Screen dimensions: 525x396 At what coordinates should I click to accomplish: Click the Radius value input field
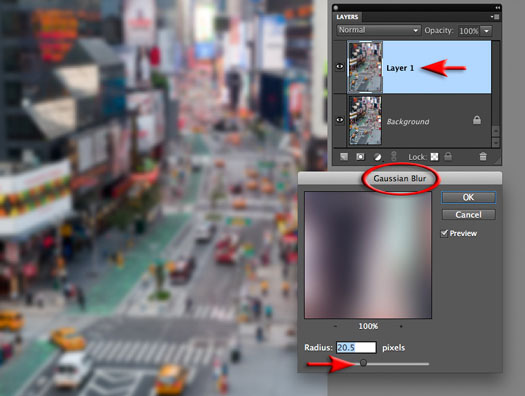pyautogui.click(x=356, y=347)
